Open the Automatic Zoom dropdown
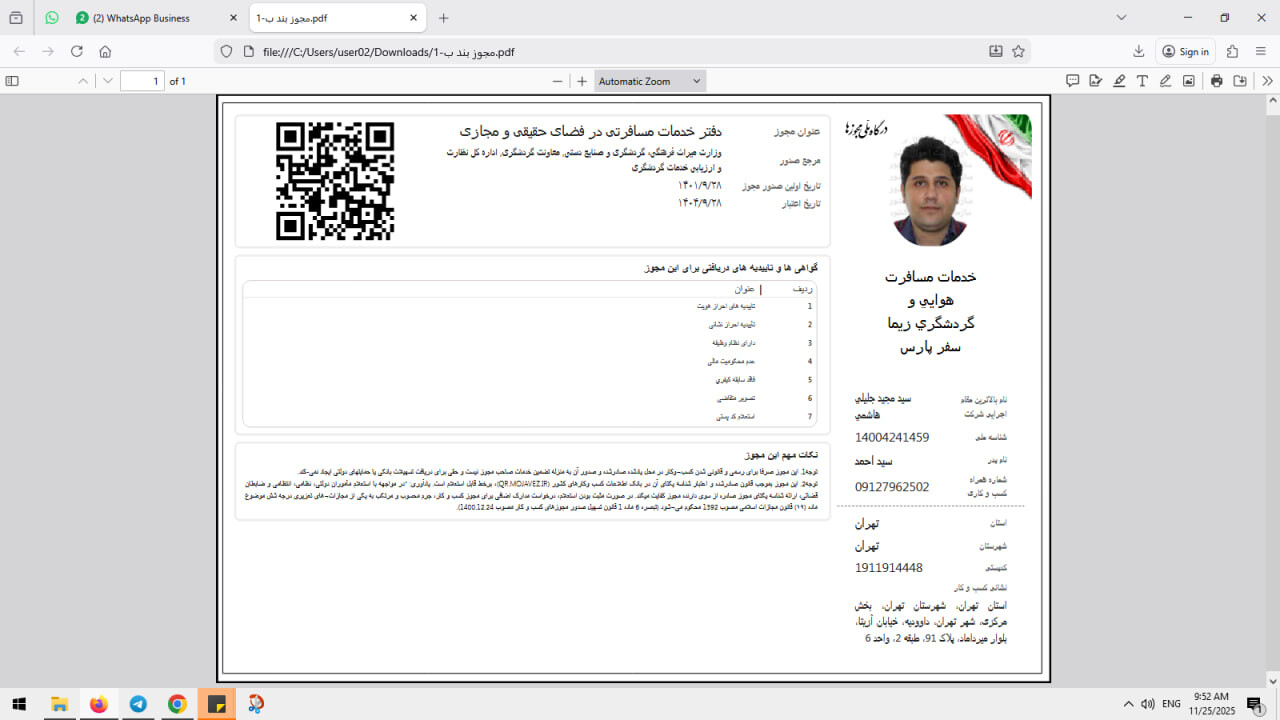The width and height of the screenshot is (1280, 720). click(x=650, y=81)
